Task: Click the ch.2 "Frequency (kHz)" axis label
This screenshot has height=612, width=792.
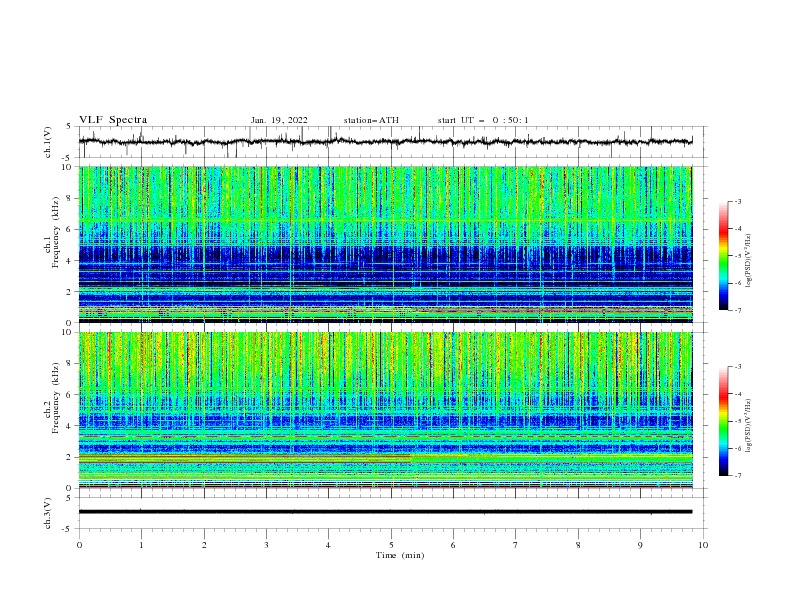Action: (x=56, y=398)
